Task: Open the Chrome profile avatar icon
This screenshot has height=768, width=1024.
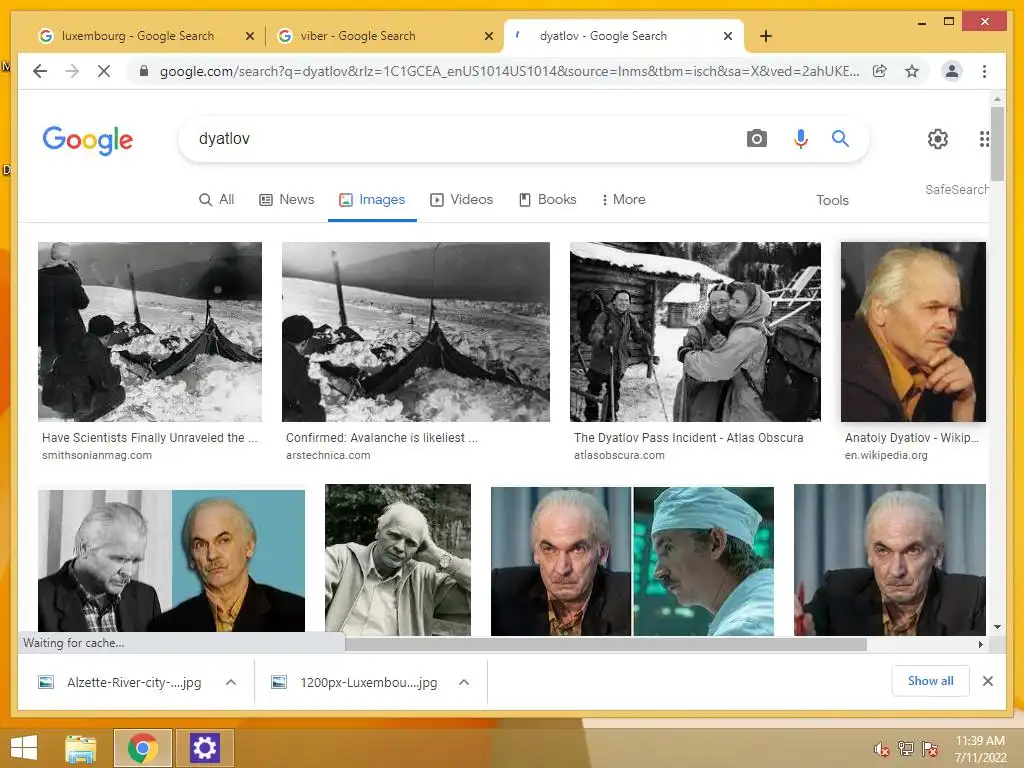Action: pos(952,71)
